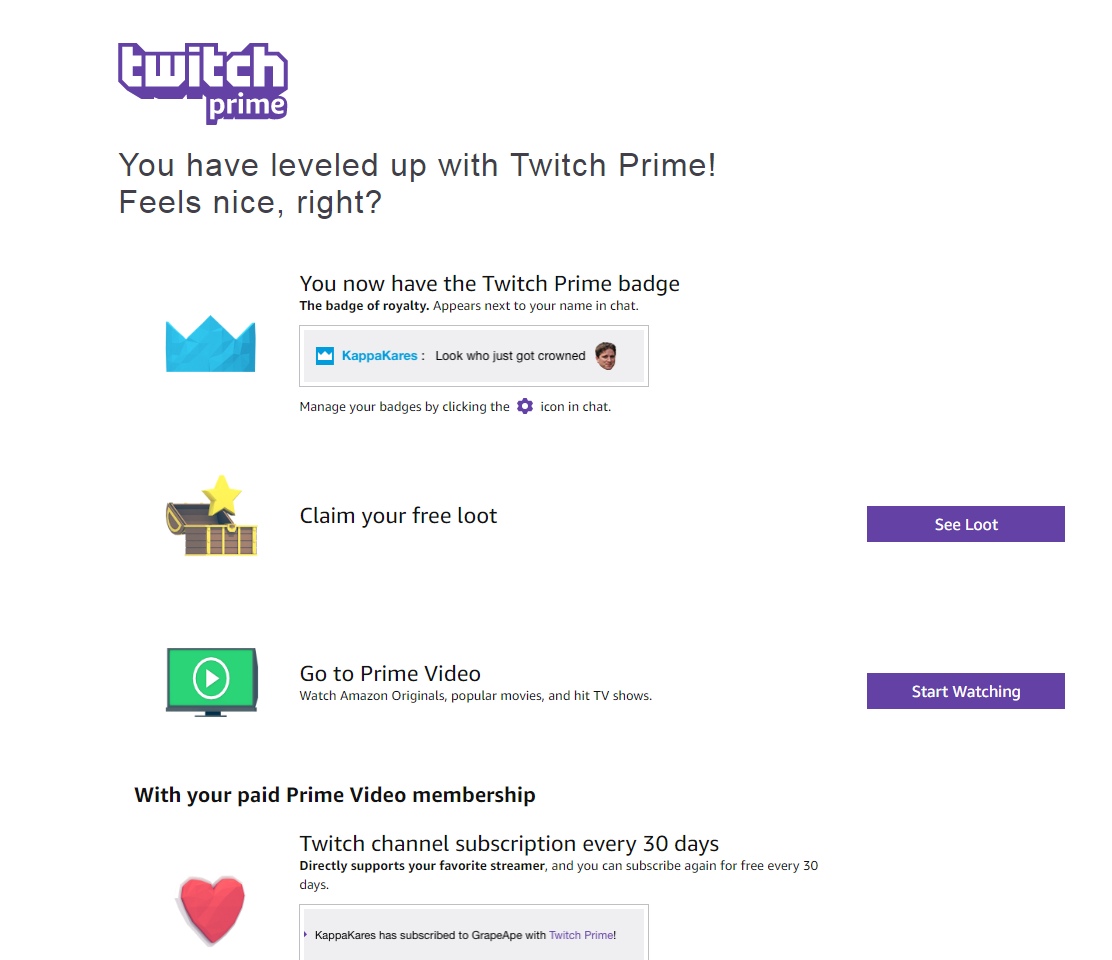The width and height of the screenshot is (1112, 960).
Task: Click the green Prime Video play screen icon
Action: pos(211,681)
